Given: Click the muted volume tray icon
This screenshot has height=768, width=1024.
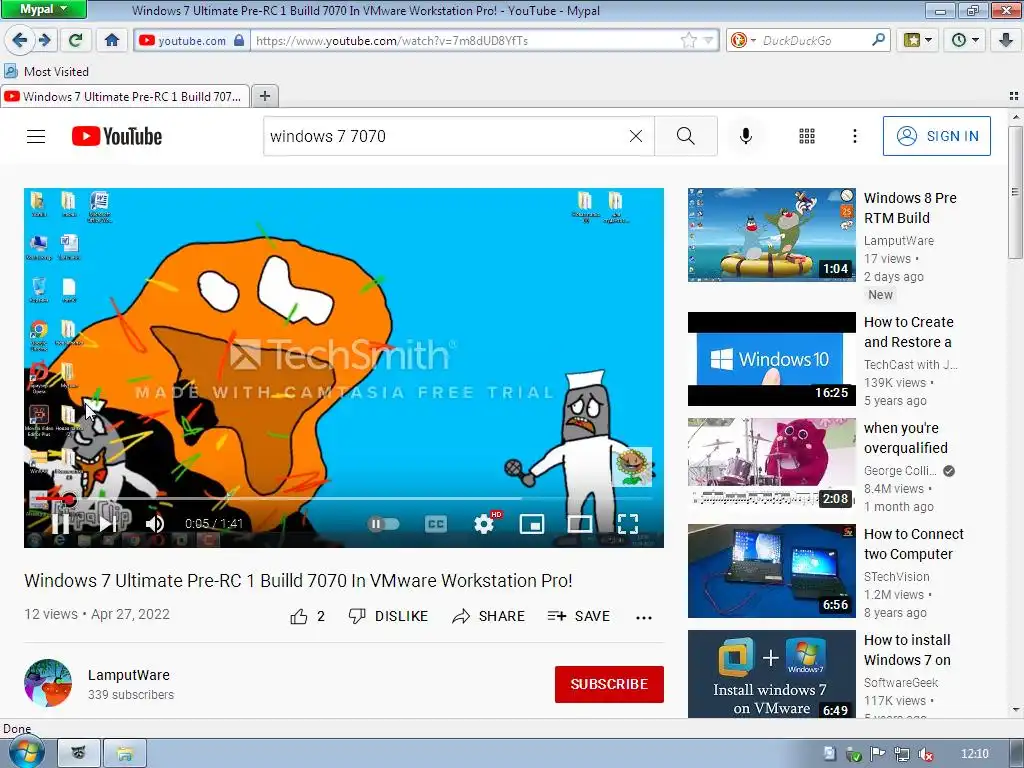Looking at the screenshot, I should pyautogui.click(x=925, y=754).
